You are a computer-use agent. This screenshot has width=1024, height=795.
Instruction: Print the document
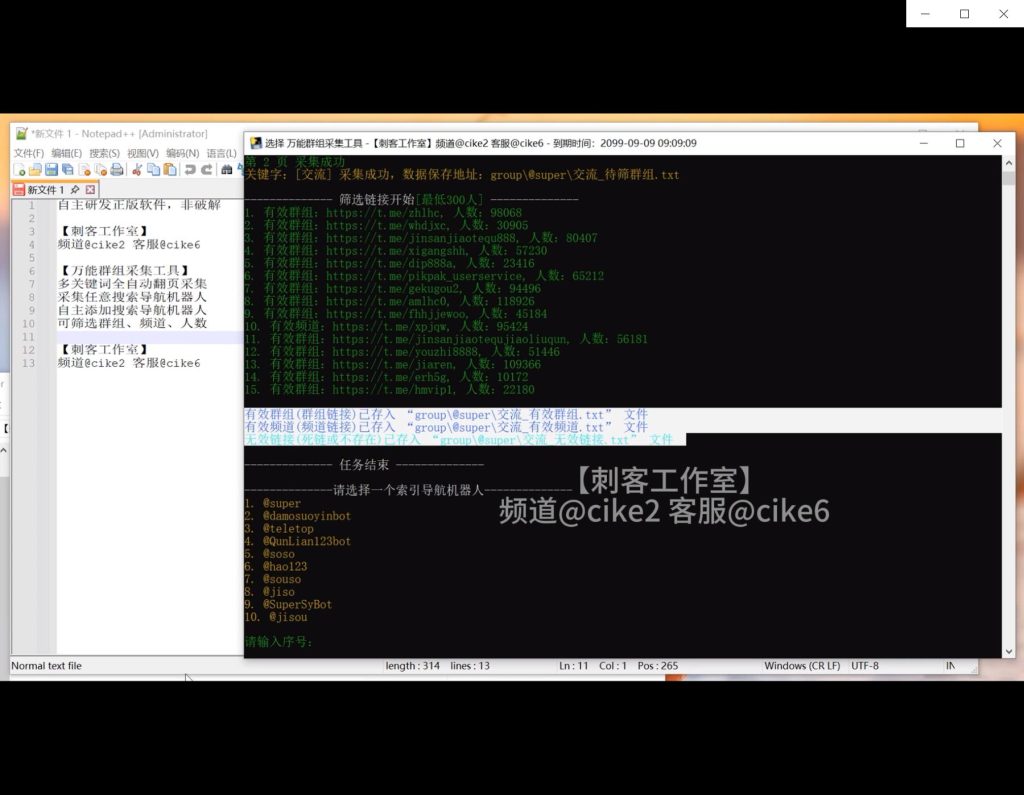click(x=115, y=170)
